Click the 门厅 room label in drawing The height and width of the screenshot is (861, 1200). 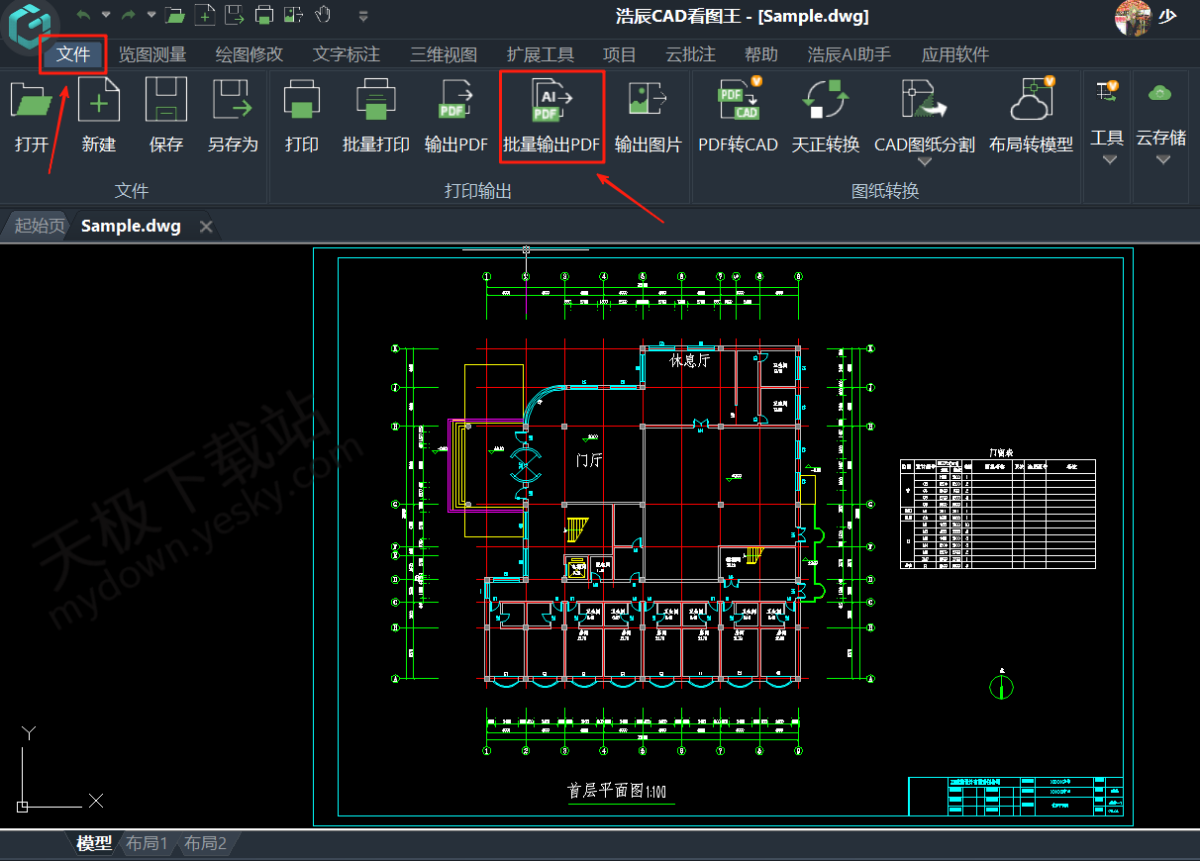pyautogui.click(x=589, y=460)
